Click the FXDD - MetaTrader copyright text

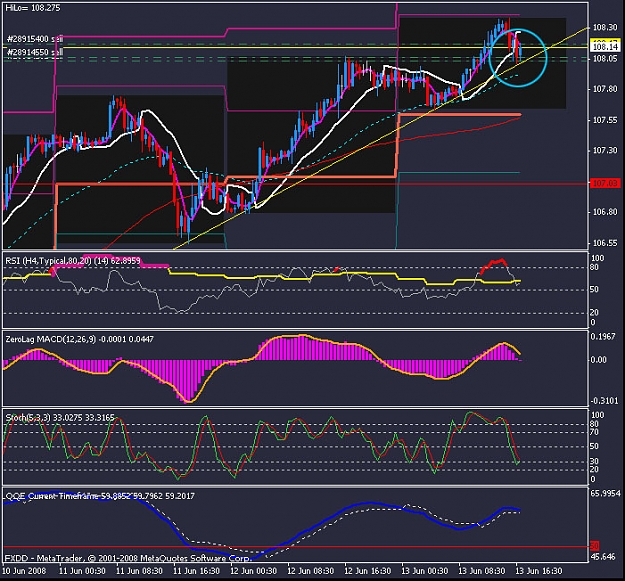tap(128, 558)
